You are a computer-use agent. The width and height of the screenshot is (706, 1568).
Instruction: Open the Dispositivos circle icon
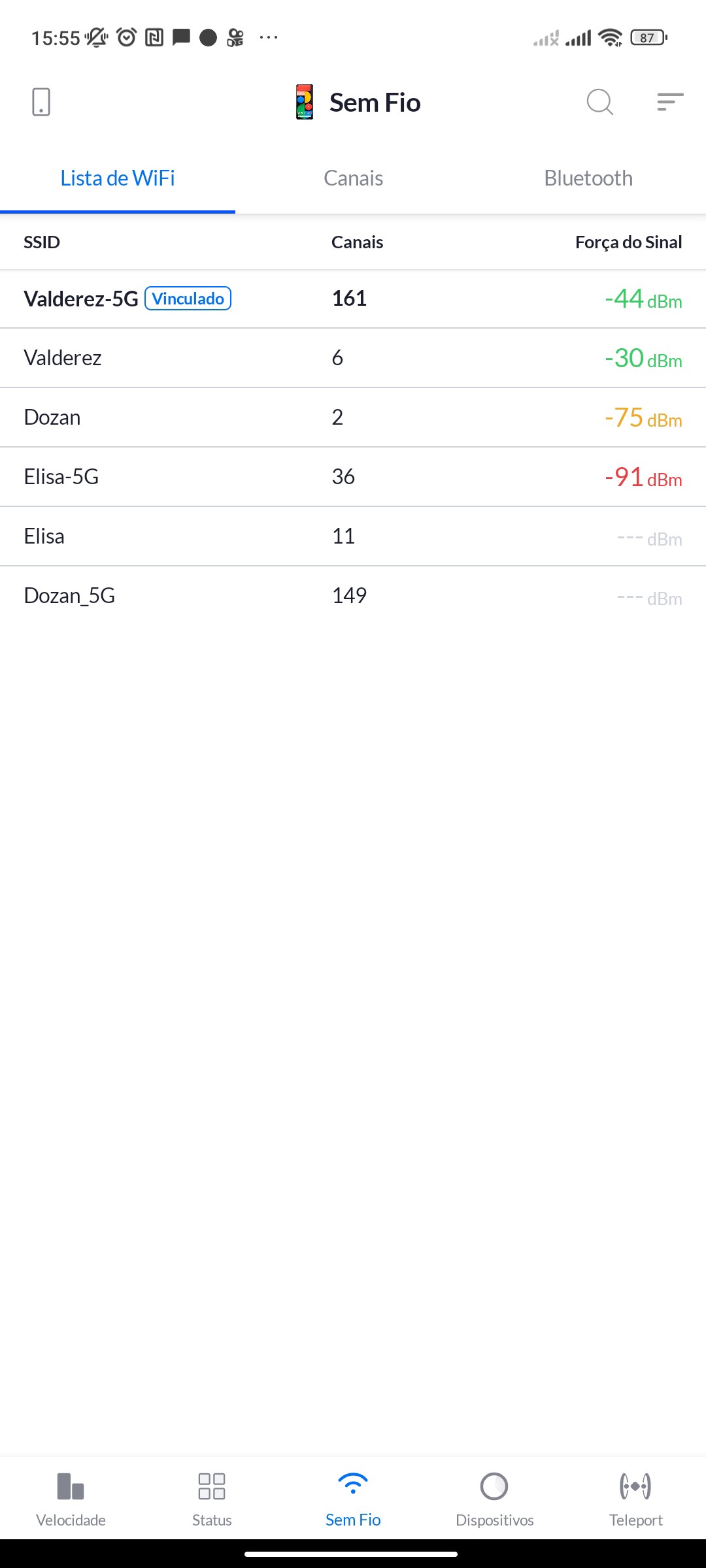click(494, 1486)
